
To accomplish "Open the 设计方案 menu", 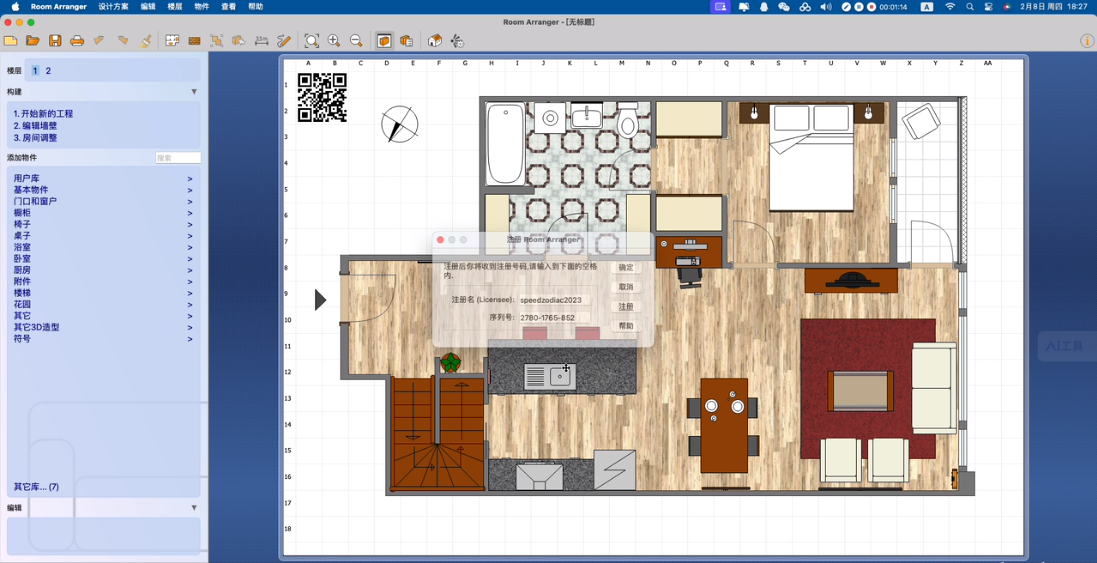I will pos(113,7).
